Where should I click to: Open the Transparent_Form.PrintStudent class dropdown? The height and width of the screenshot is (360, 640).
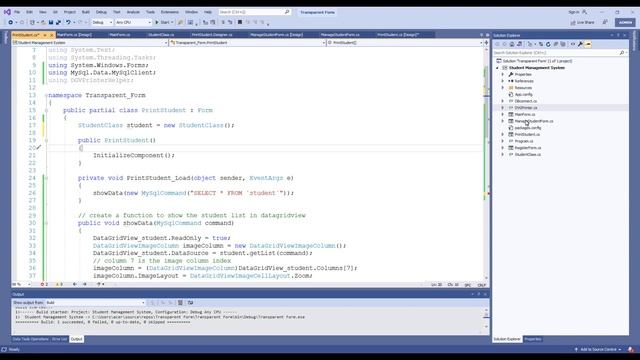[247, 42]
